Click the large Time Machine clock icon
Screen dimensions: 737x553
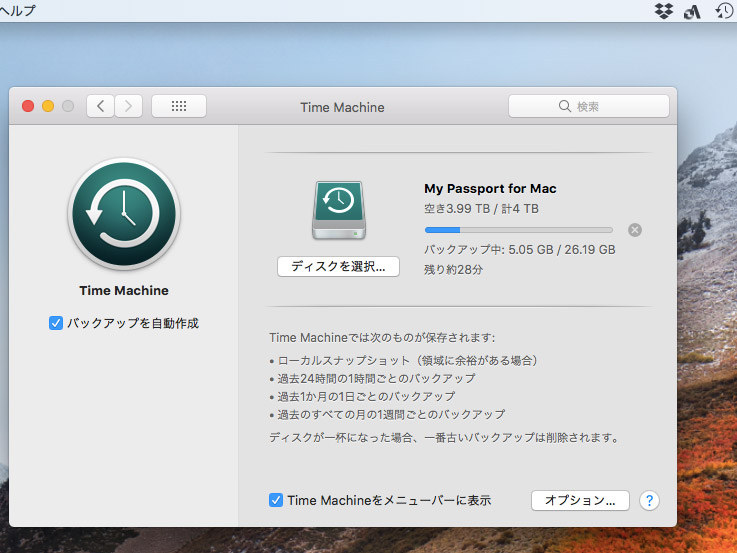tap(124, 214)
